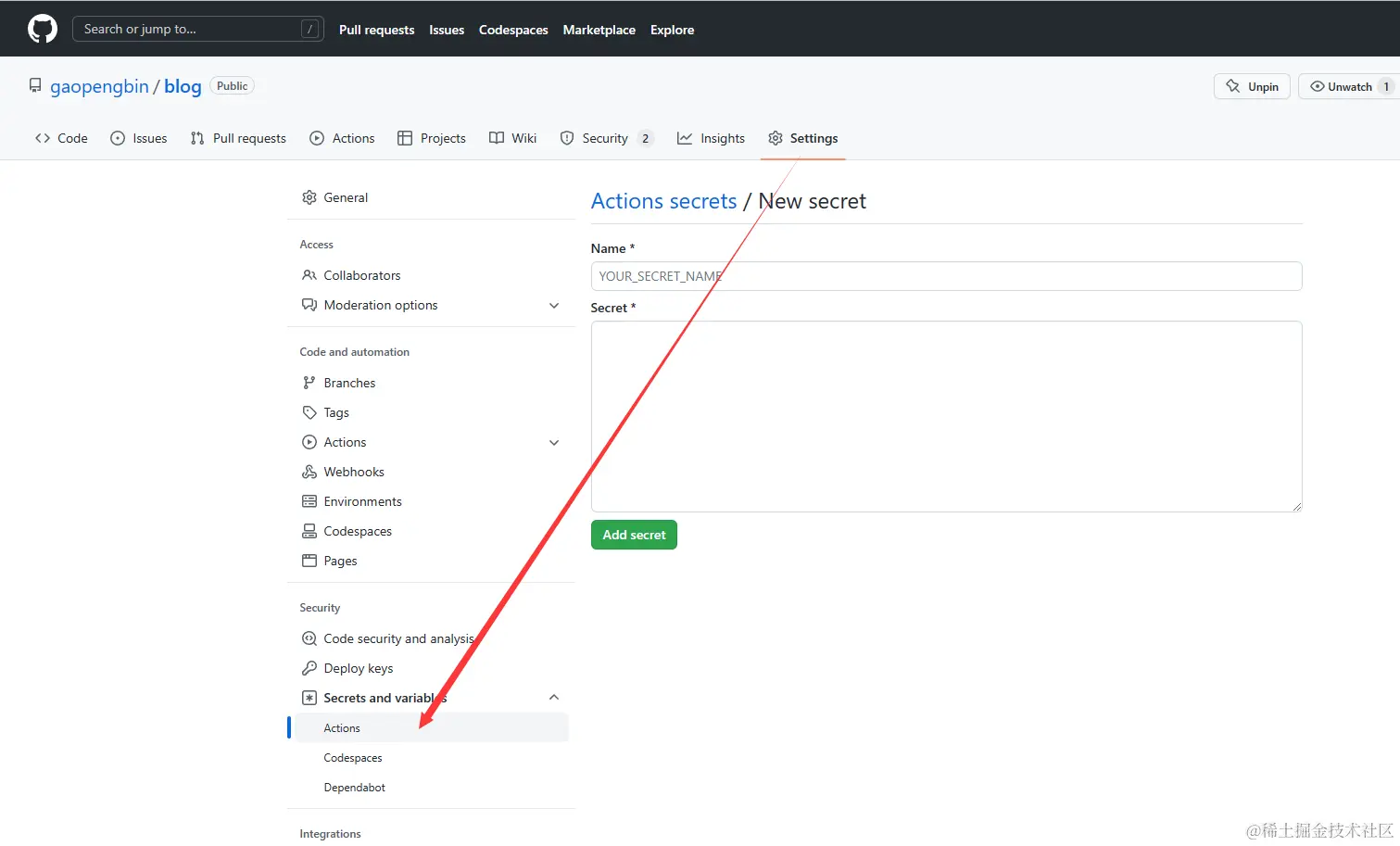Open Tags settings page
Screen dimensions: 1400x846
pos(431,412)
